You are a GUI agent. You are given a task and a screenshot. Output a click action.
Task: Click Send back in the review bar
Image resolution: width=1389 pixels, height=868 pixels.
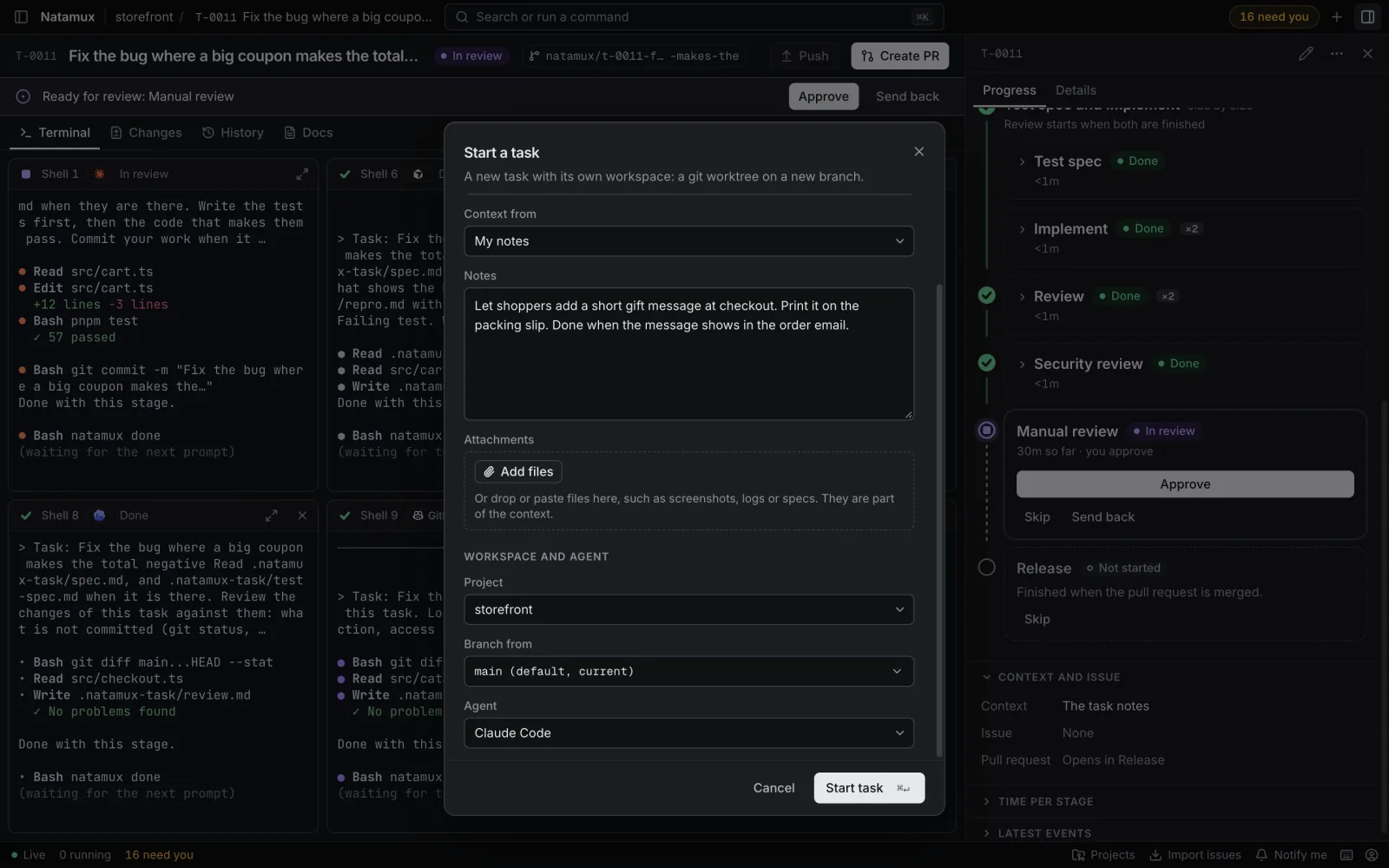coord(907,96)
